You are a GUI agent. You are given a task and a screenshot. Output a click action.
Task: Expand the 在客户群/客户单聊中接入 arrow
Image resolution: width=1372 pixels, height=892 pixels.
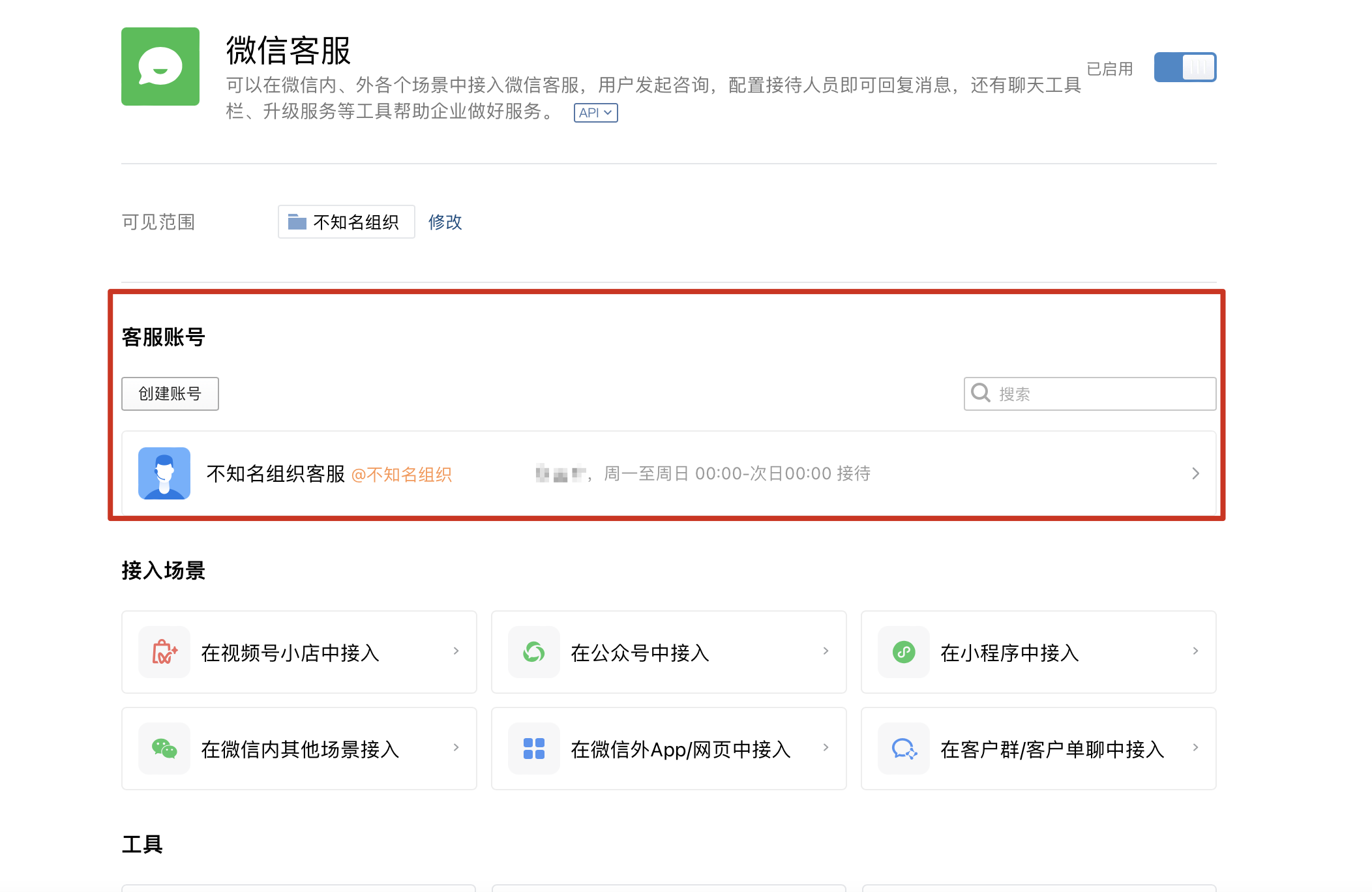tap(1195, 747)
